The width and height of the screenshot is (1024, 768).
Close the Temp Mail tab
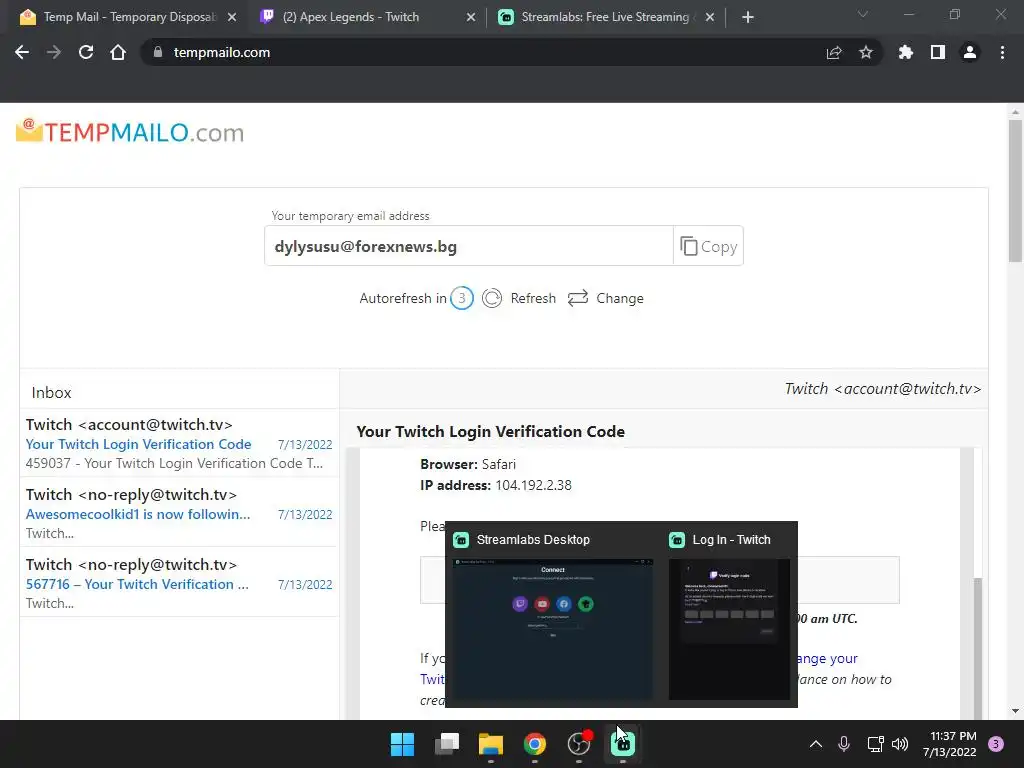point(232,17)
